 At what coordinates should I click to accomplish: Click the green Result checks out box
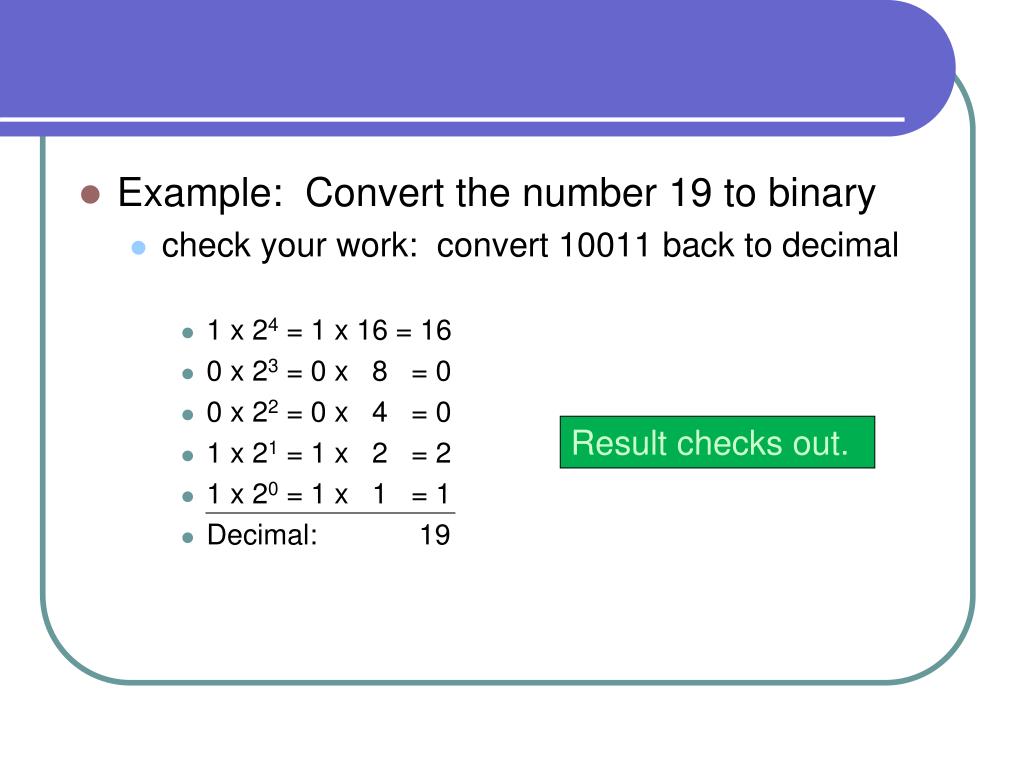click(x=717, y=442)
